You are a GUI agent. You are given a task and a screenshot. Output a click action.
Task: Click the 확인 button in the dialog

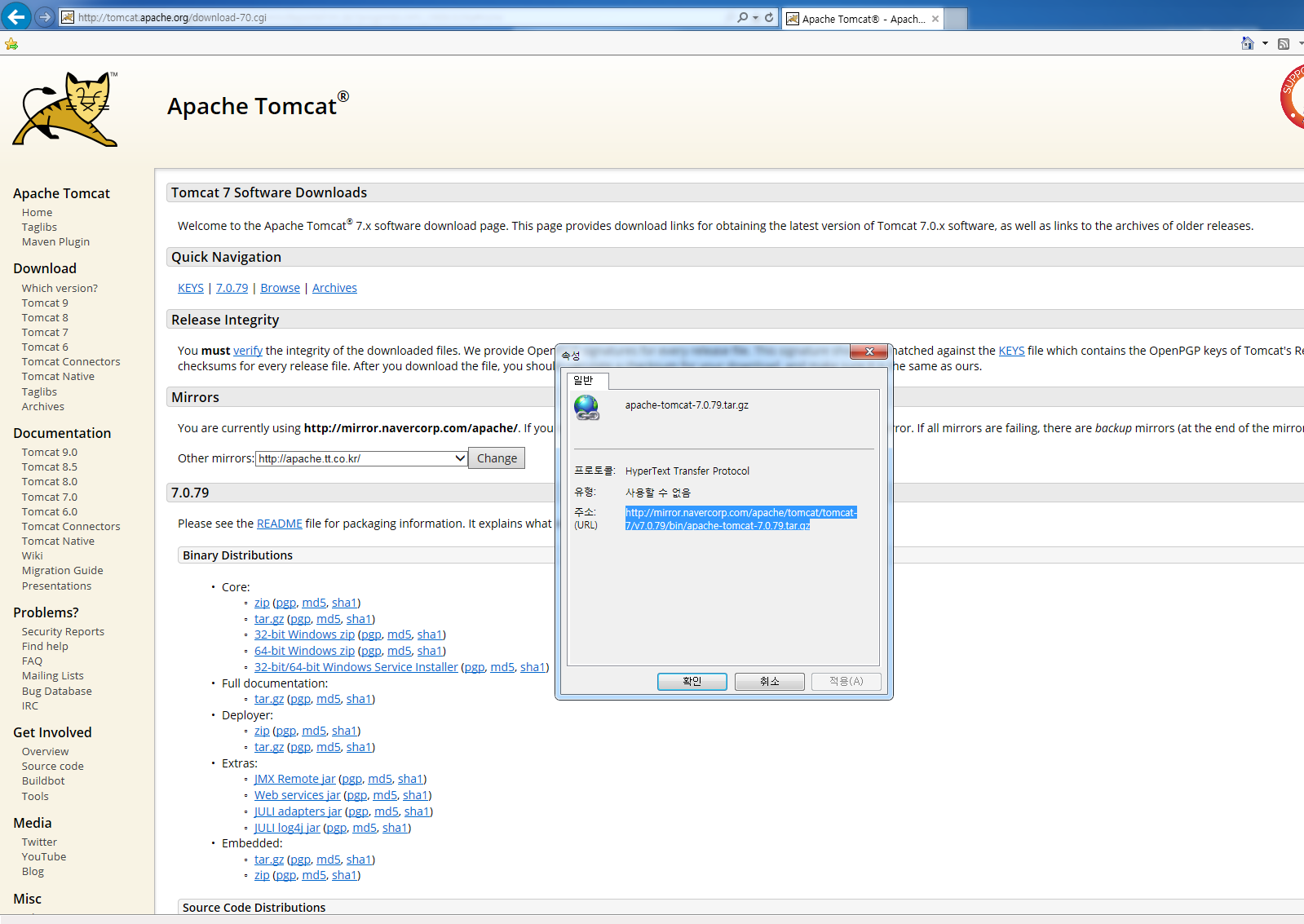point(692,681)
